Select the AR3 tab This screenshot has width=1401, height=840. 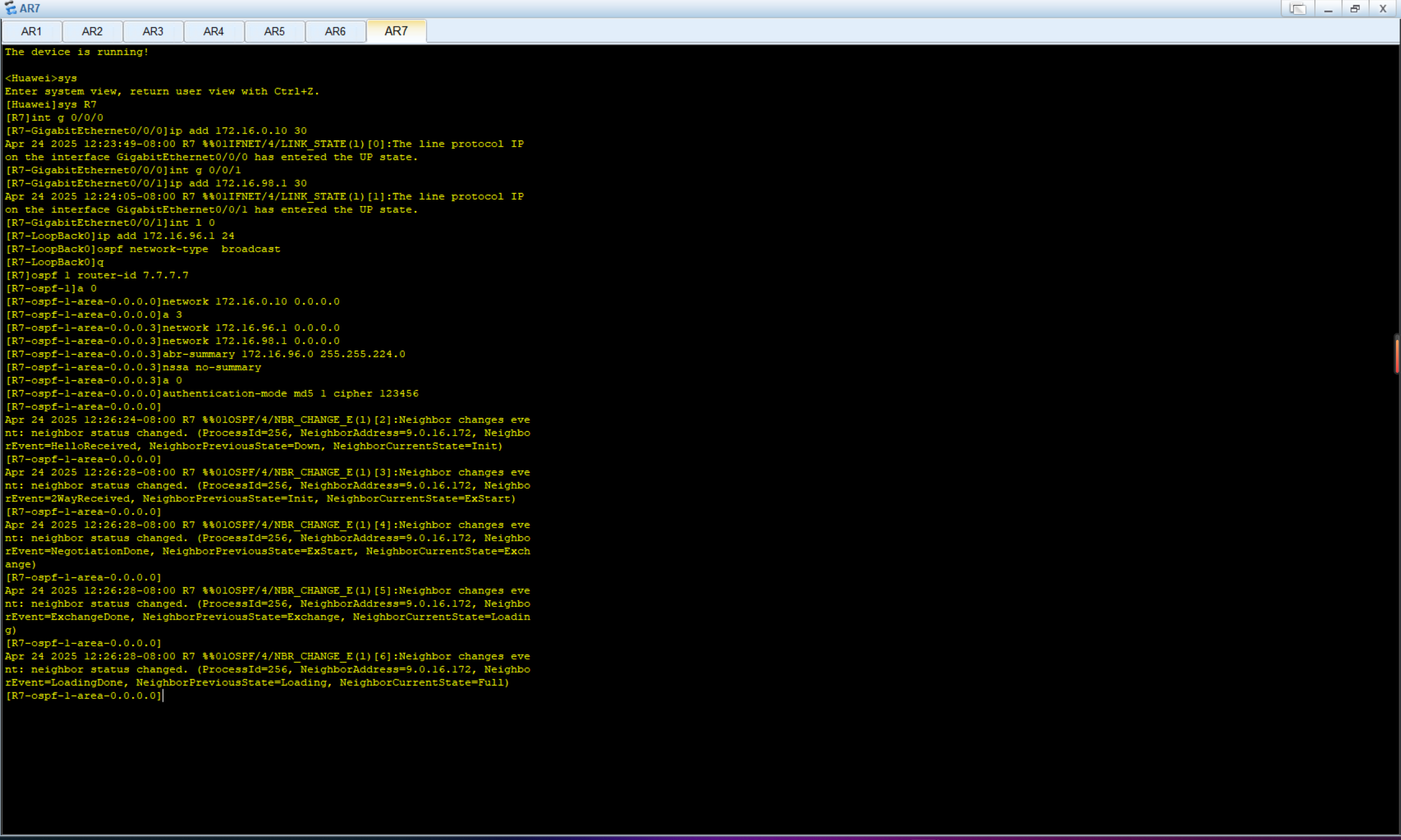coord(153,32)
